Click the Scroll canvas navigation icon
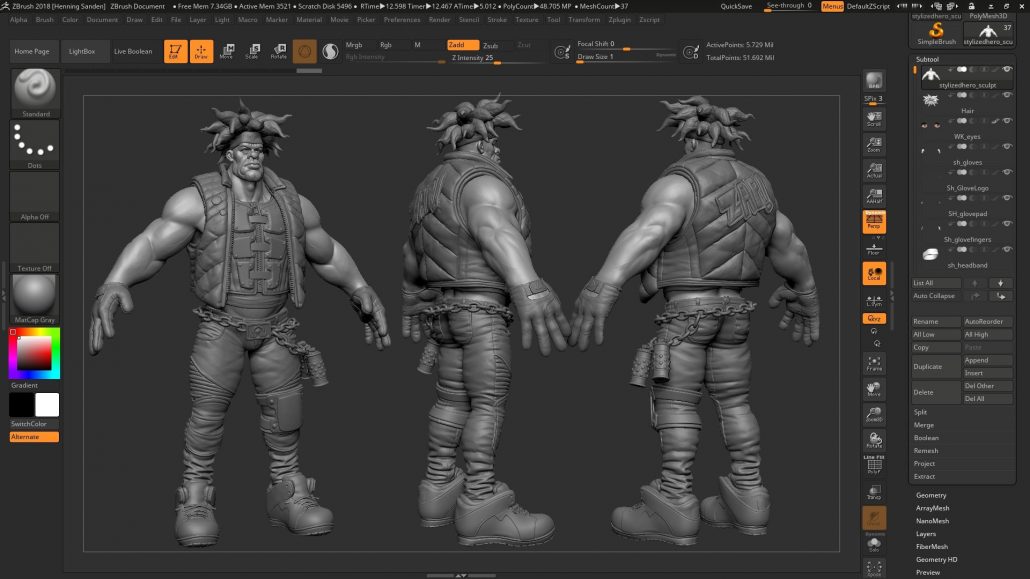The width and height of the screenshot is (1030, 579). point(874,119)
